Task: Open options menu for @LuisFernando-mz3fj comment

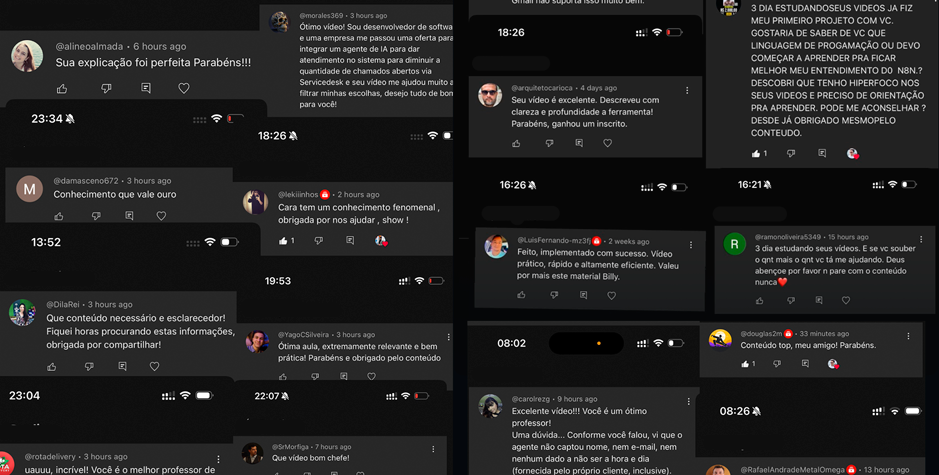Action: click(690, 245)
